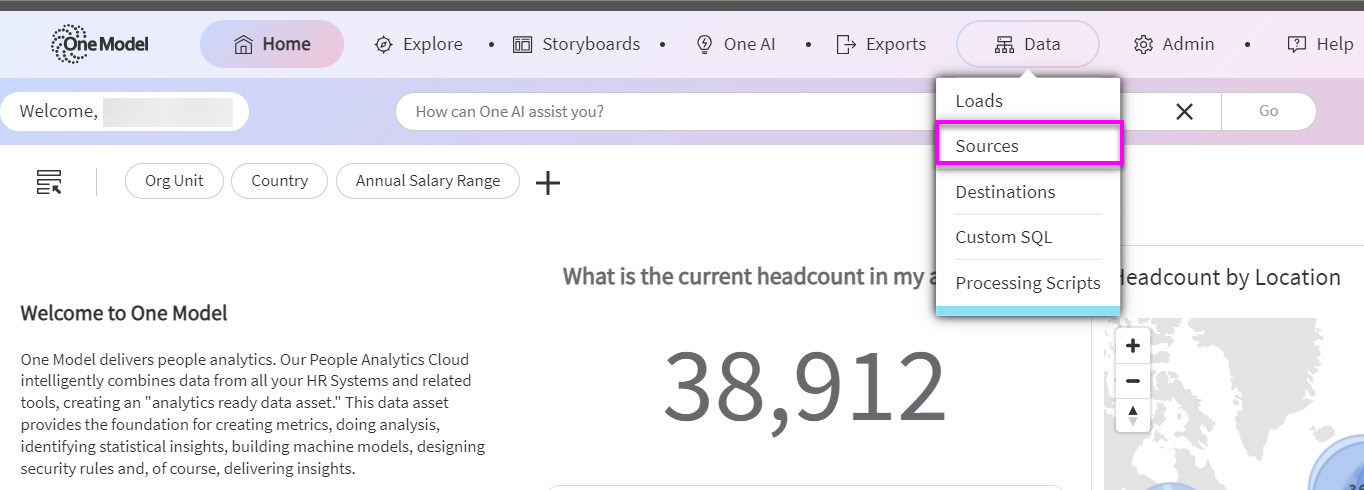Go to Storyboards
This screenshot has width=1364, height=490.
coord(576,44)
